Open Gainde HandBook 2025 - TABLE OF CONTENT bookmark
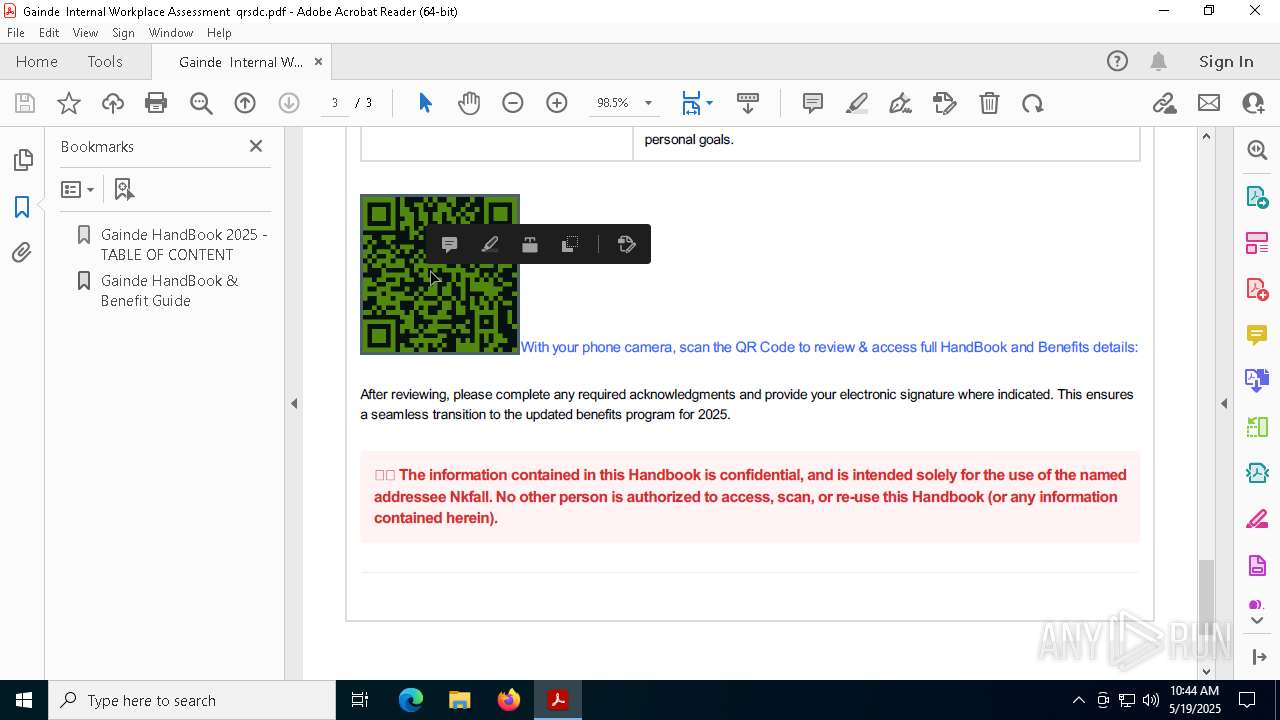Image resolution: width=1280 pixels, height=720 pixels. (184, 244)
